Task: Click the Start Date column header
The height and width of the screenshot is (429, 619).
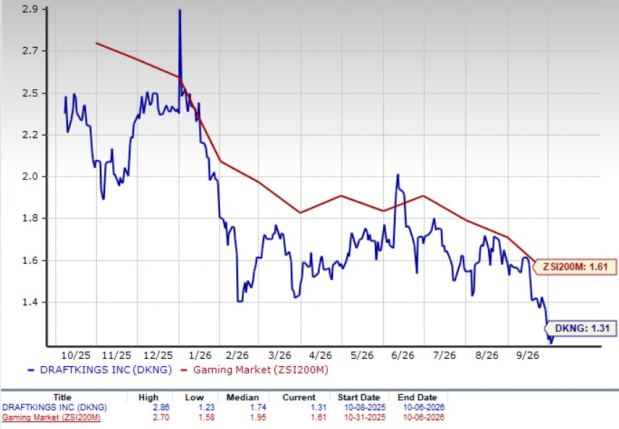Action: (359, 397)
